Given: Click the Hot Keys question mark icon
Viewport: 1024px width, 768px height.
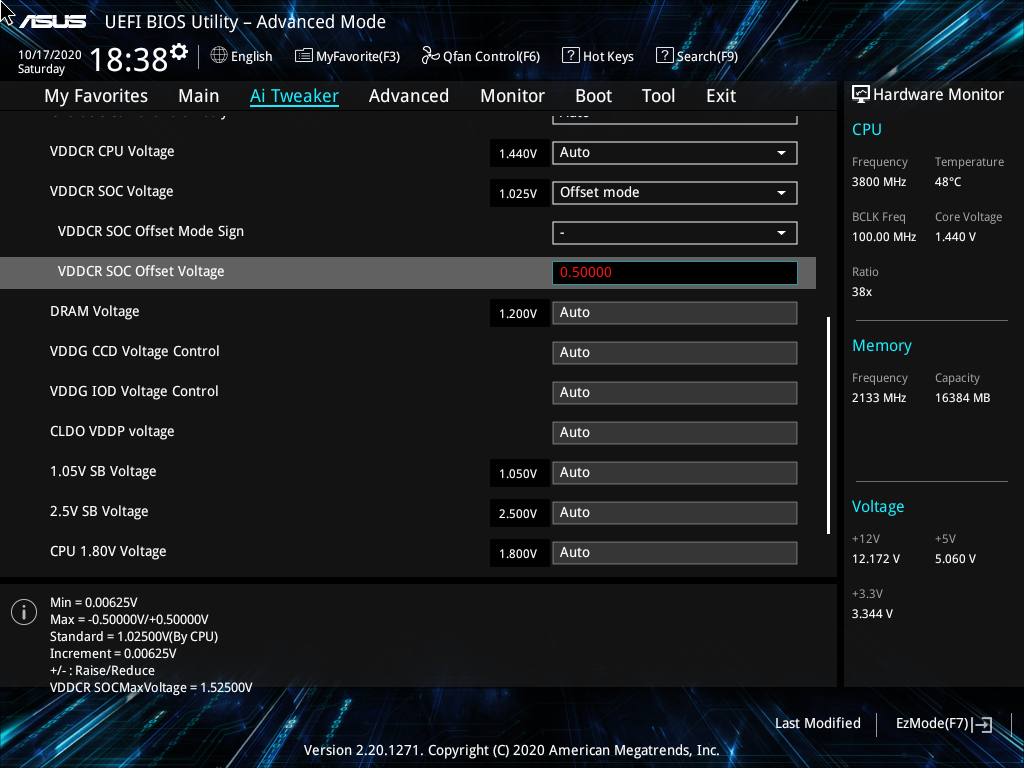Looking at the screenshot, I should click(570, 56).
